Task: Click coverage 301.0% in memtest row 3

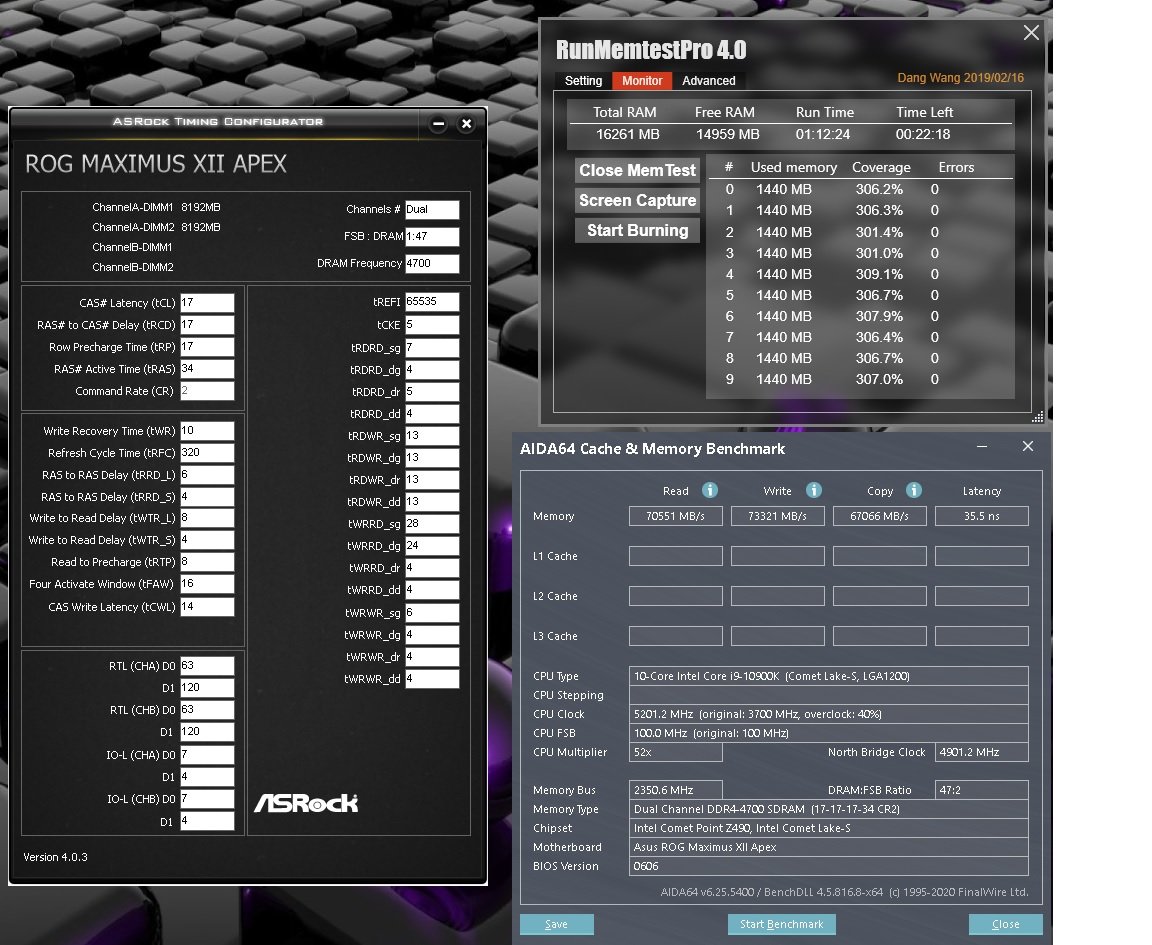Action: 879,253
